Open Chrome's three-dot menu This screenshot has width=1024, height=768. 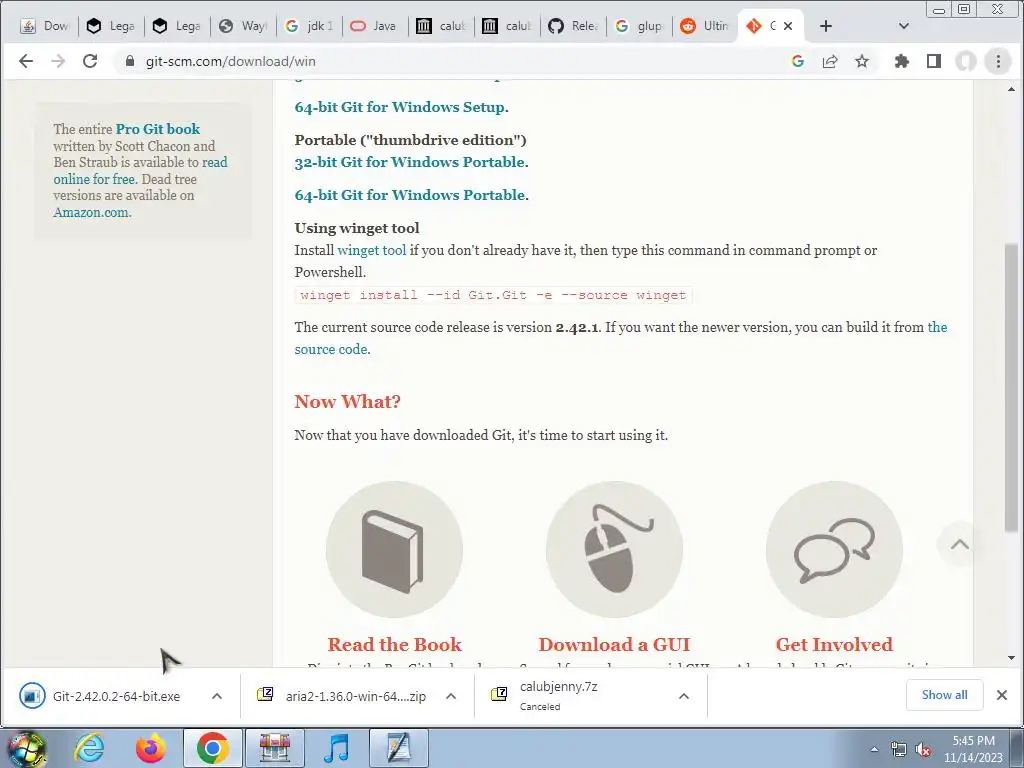point(998,61)
